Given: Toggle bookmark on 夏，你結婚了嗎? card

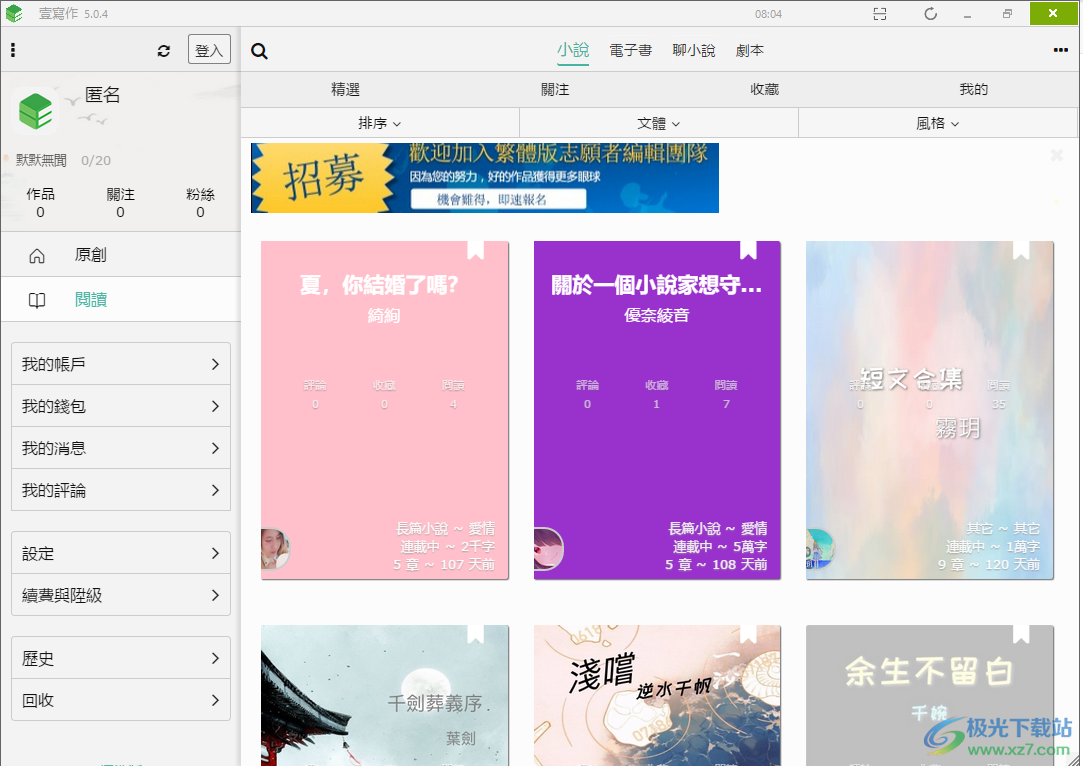Looking at the screenshot, I should pyautogui.click(x=475, y=250).
